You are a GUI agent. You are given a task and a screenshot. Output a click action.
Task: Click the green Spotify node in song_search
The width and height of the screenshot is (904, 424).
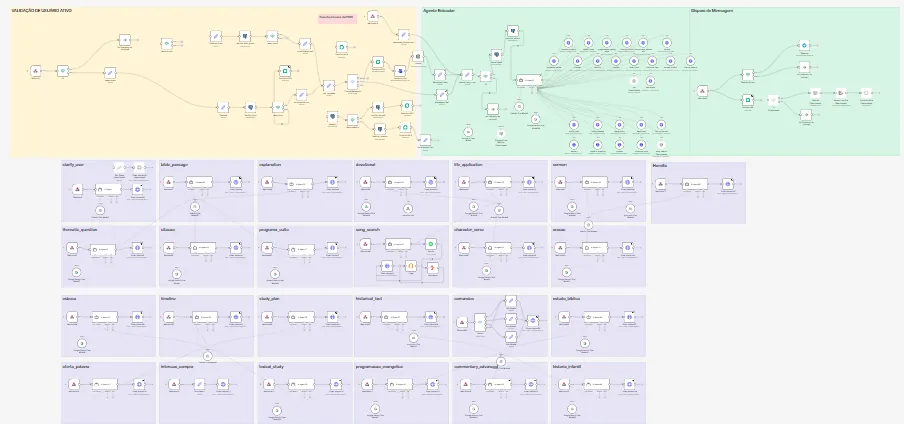click(x=431, y=244)
